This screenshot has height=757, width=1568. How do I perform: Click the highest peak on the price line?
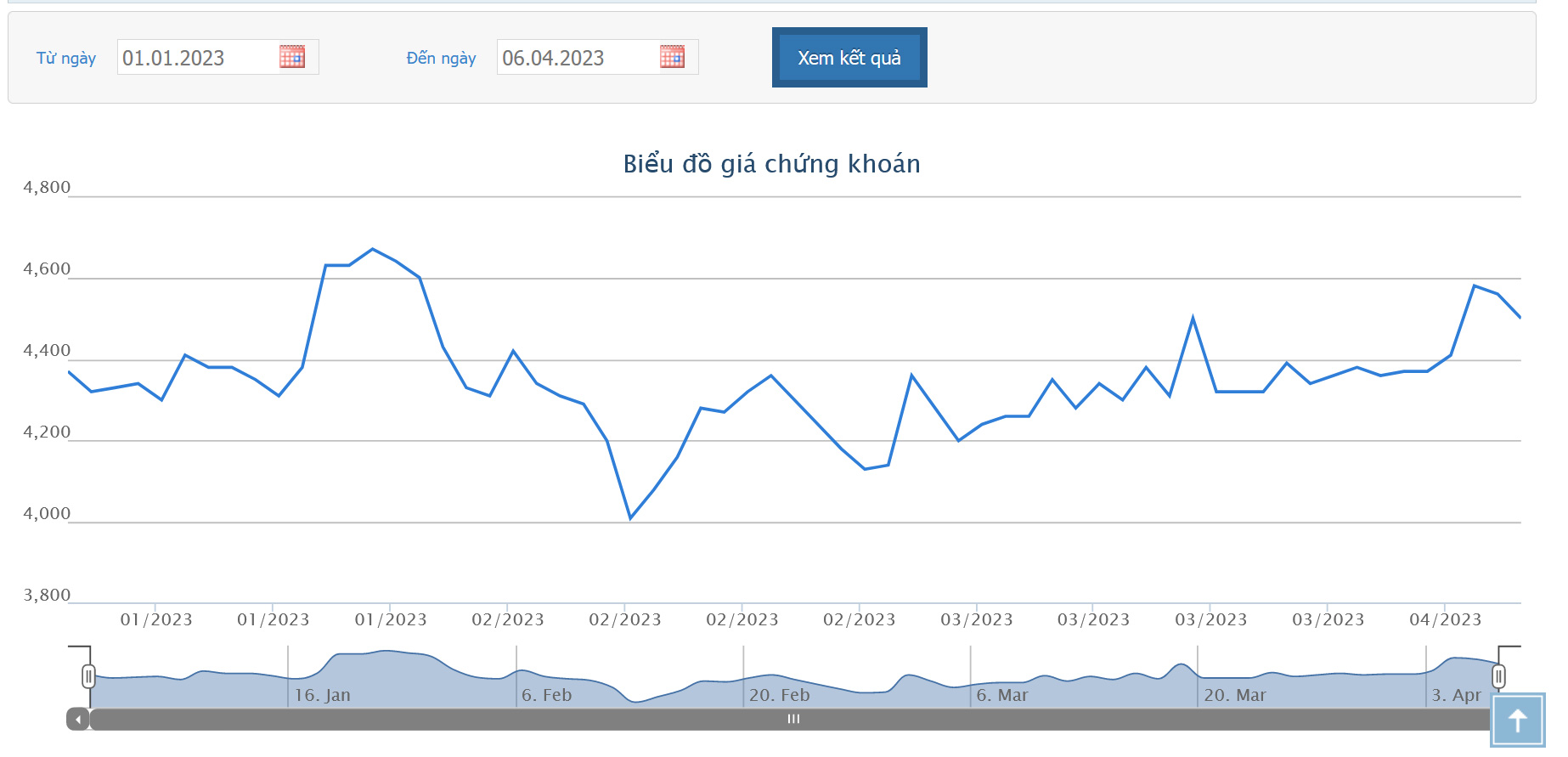(x=372, y=249)
